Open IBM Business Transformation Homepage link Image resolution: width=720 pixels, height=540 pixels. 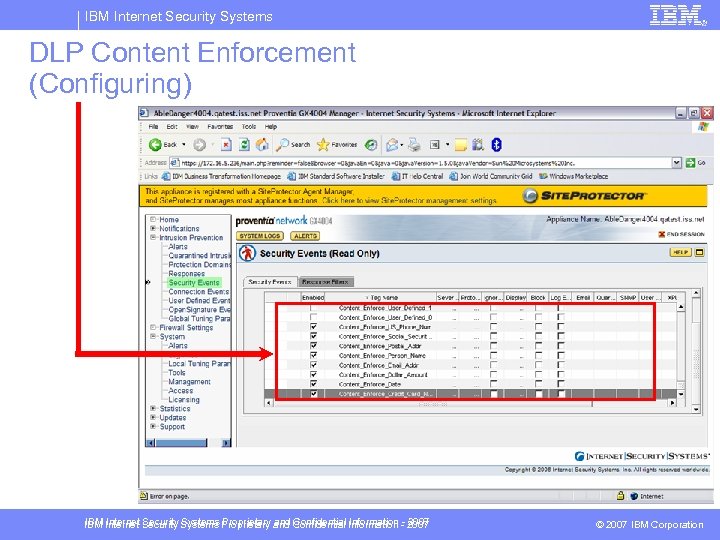(221, 176)
